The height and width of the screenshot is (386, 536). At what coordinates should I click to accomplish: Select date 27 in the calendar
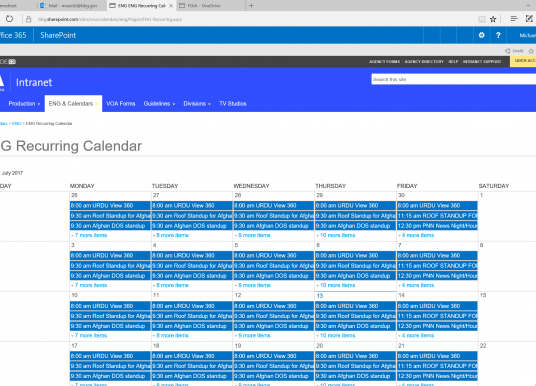click(156, 195)
